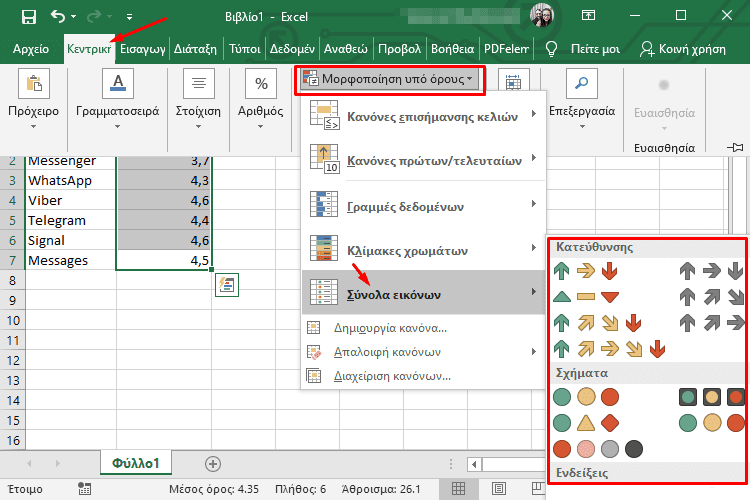
Task: Click next sheet navigation arrow
Action: point(58,464)
